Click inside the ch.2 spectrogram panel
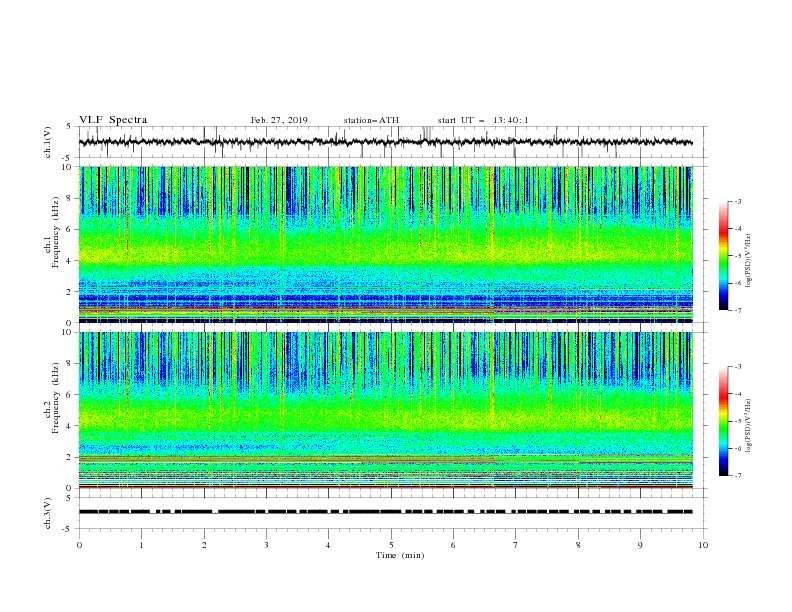The width and height of the screenshot is (792, 612). coord(385,410)
